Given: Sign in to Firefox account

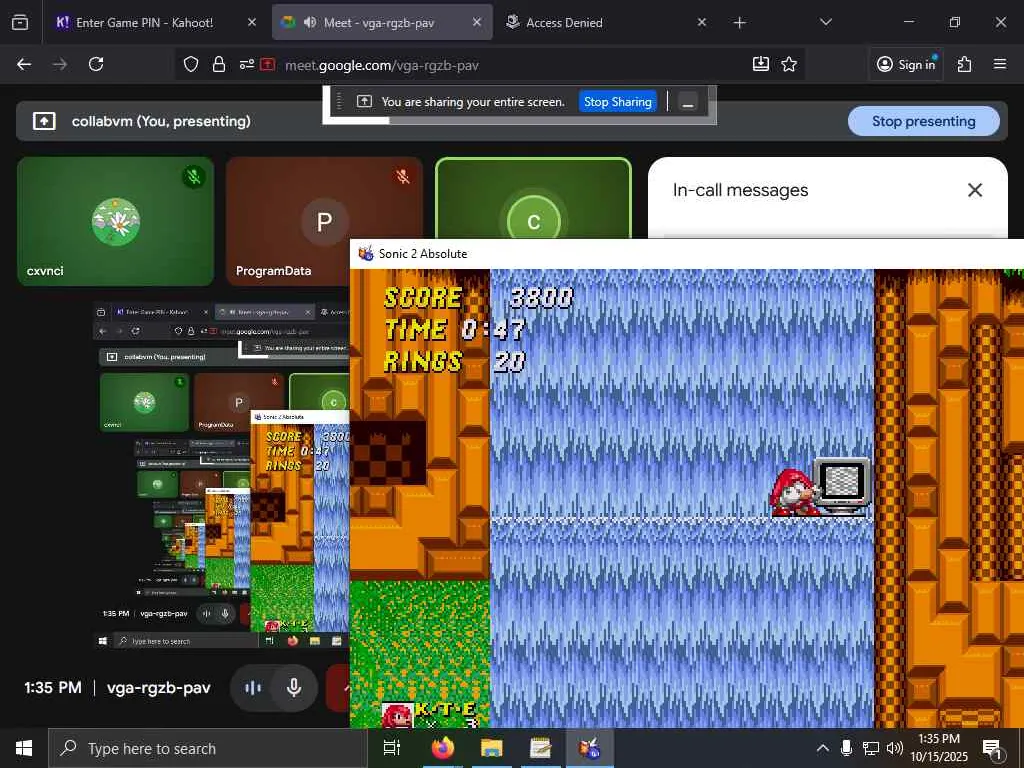Looking at the screenshot, I should 906,64.
